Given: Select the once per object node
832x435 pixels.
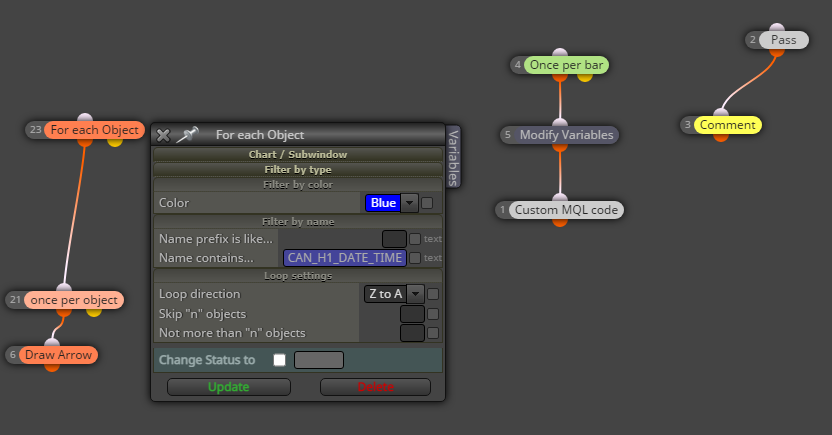Looking at the screenshot, I should 74,300.
